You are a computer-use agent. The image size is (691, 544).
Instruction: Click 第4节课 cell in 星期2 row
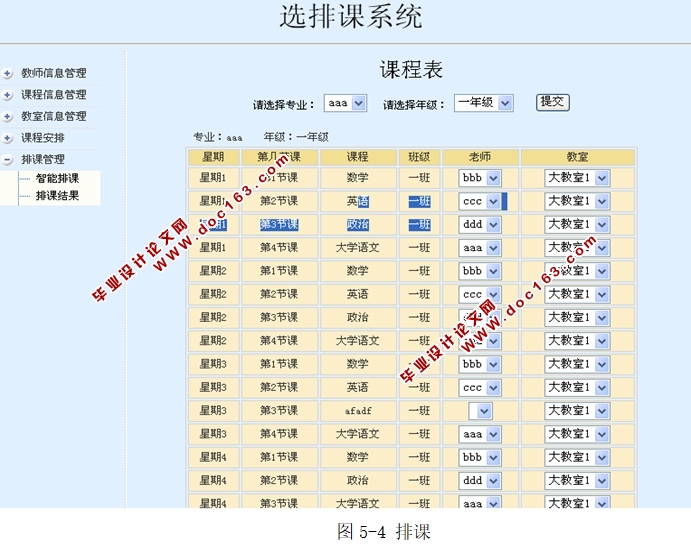[279, 341]
